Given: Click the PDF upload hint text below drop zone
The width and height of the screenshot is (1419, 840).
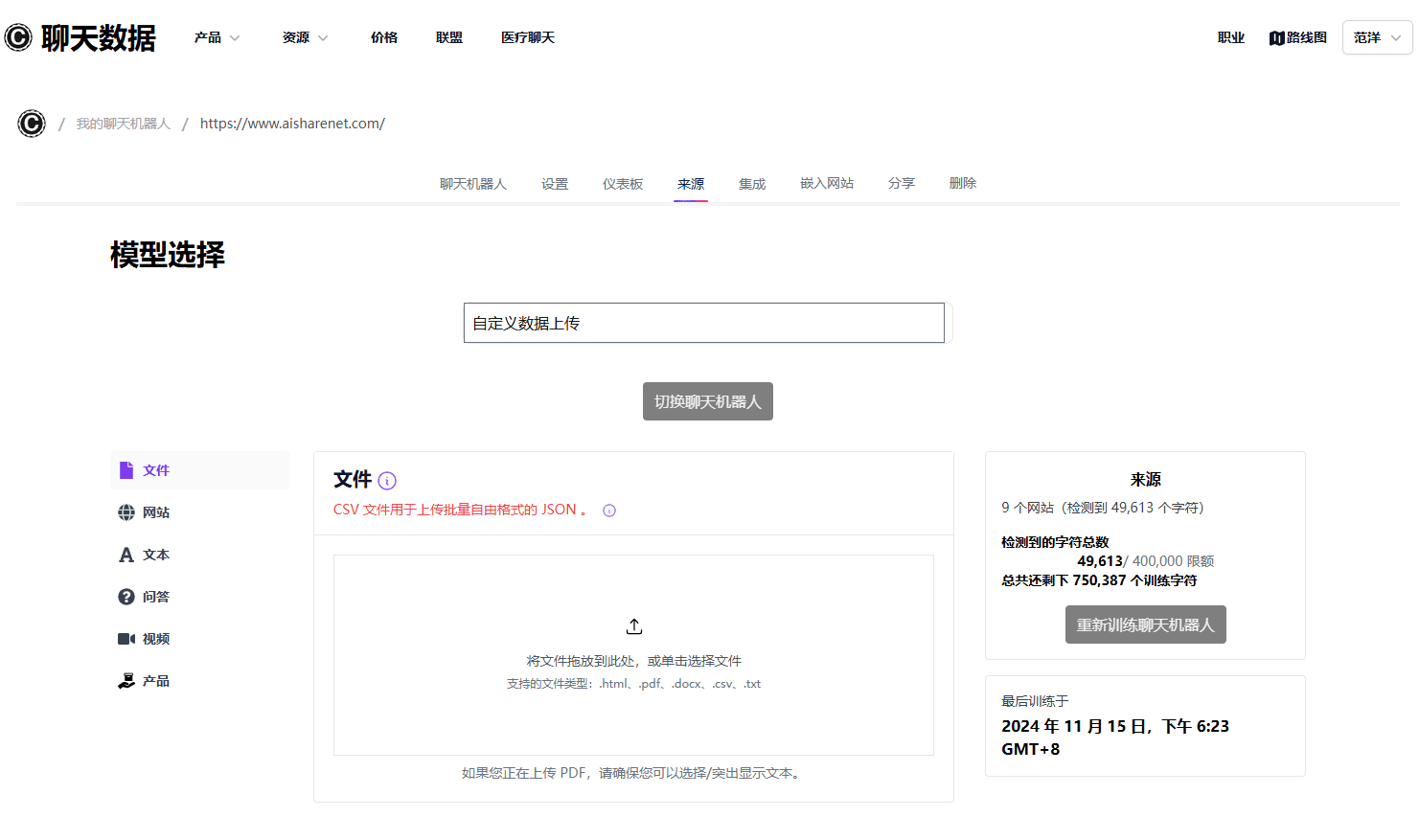Looking at the screenshot, I should pos(633,773).
